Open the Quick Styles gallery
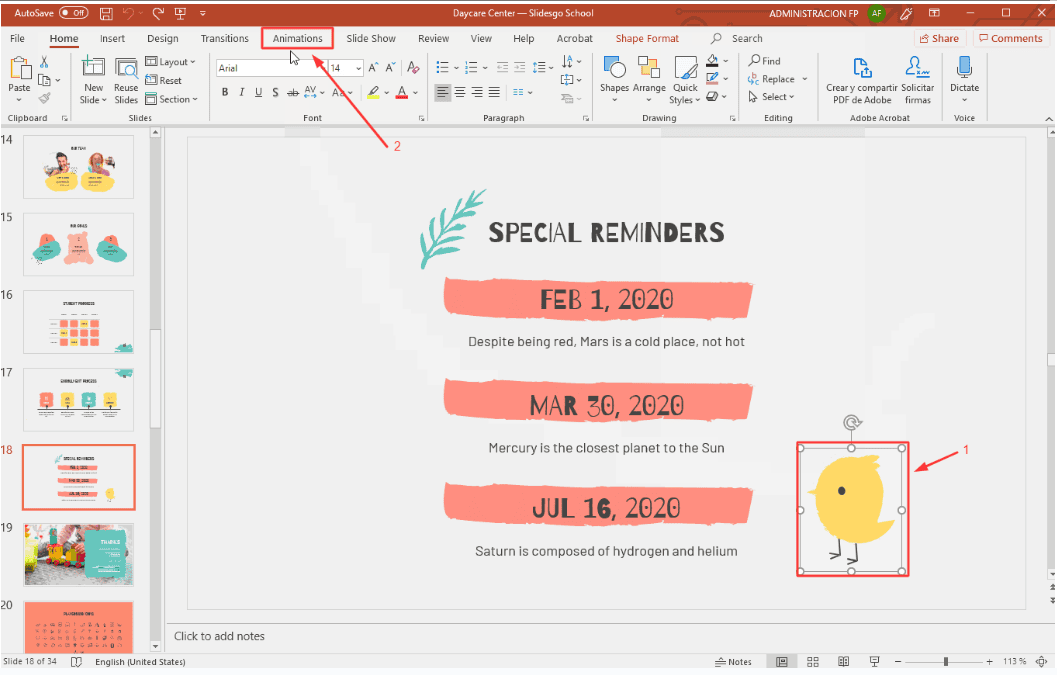 pyautogui.click(x=685, y=80)
